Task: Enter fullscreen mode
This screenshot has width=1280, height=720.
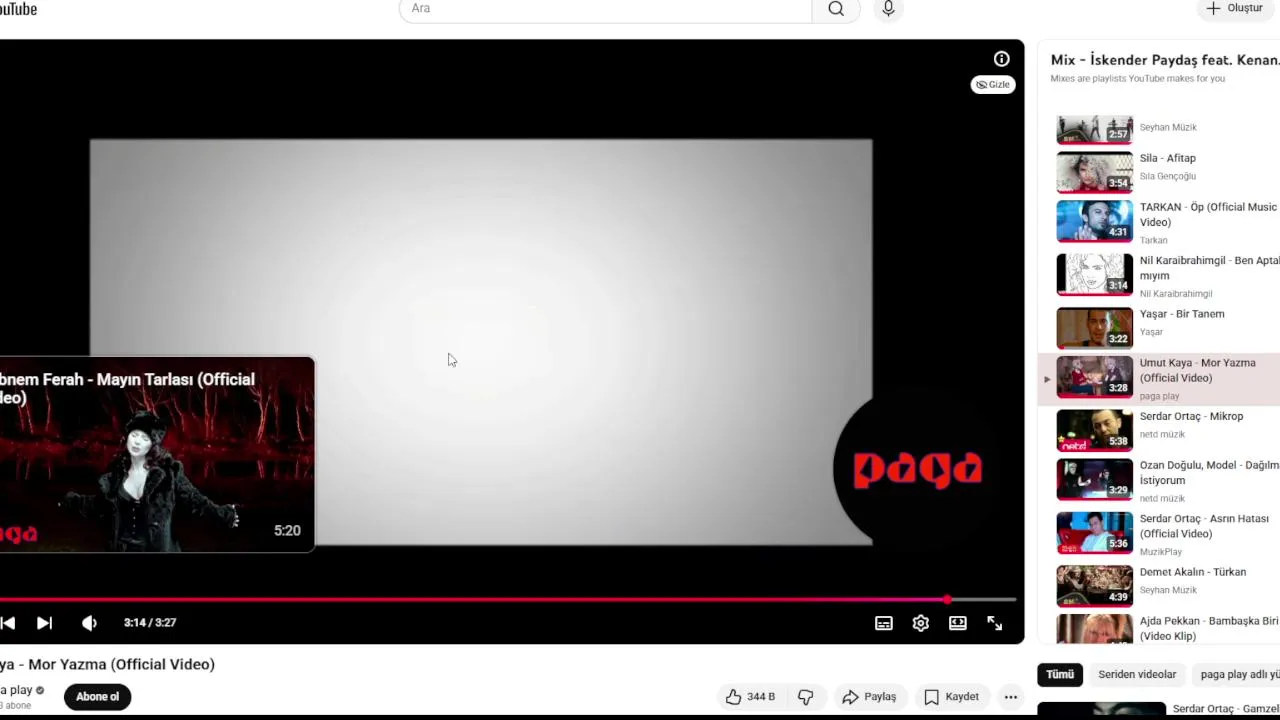Action: [x=995, y=623]
